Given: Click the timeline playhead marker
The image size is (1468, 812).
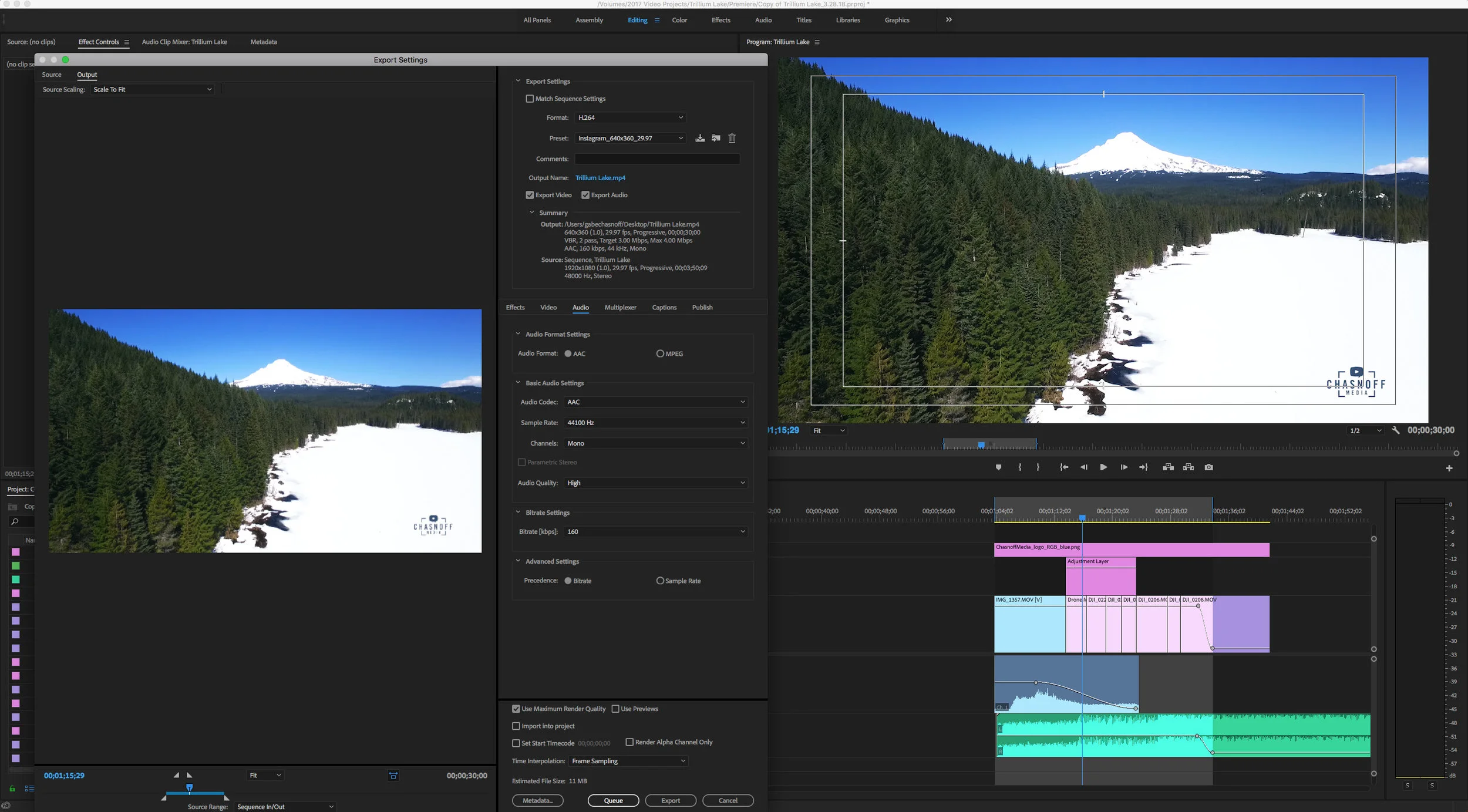Looking at the screenshot, I should click(1082, 518).
